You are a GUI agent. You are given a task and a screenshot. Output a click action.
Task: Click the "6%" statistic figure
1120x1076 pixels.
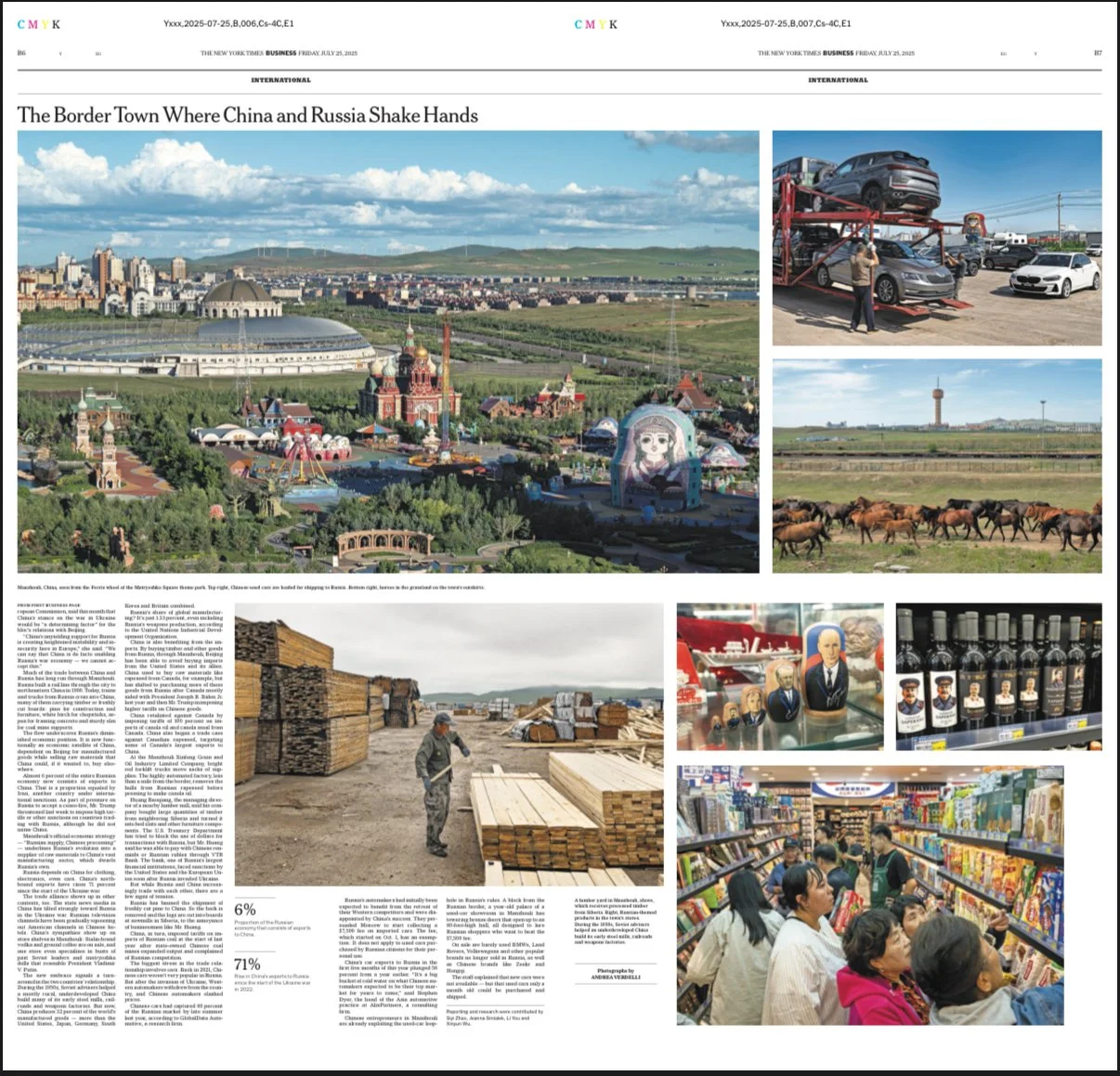point(244,910)
